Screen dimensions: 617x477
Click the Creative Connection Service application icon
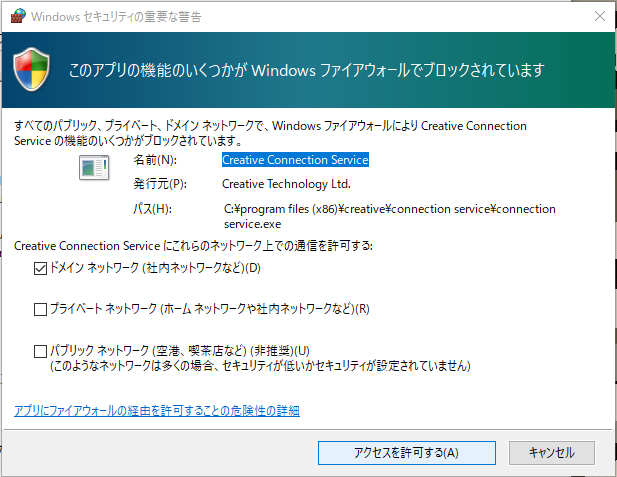point(94,168)
